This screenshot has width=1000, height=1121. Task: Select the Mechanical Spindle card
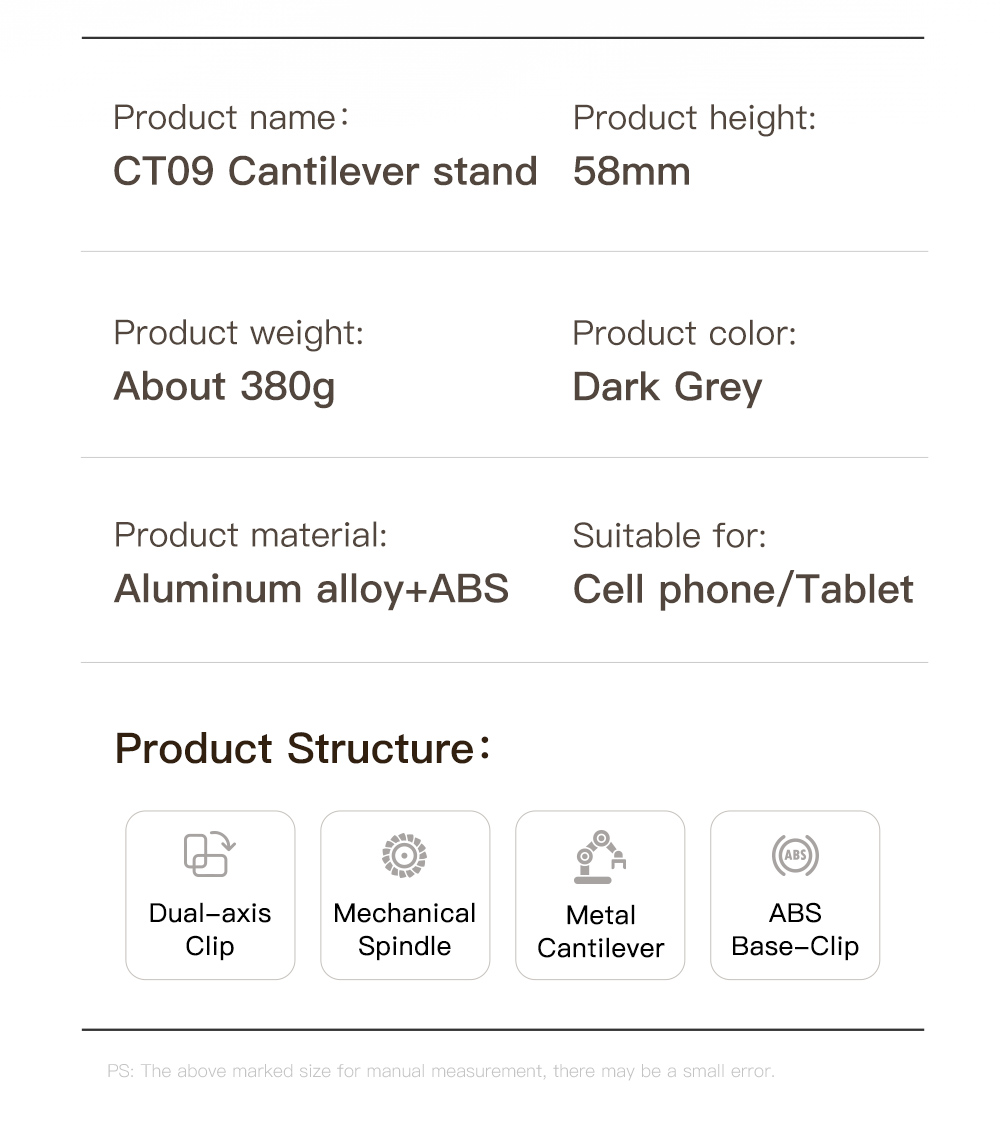405,895
